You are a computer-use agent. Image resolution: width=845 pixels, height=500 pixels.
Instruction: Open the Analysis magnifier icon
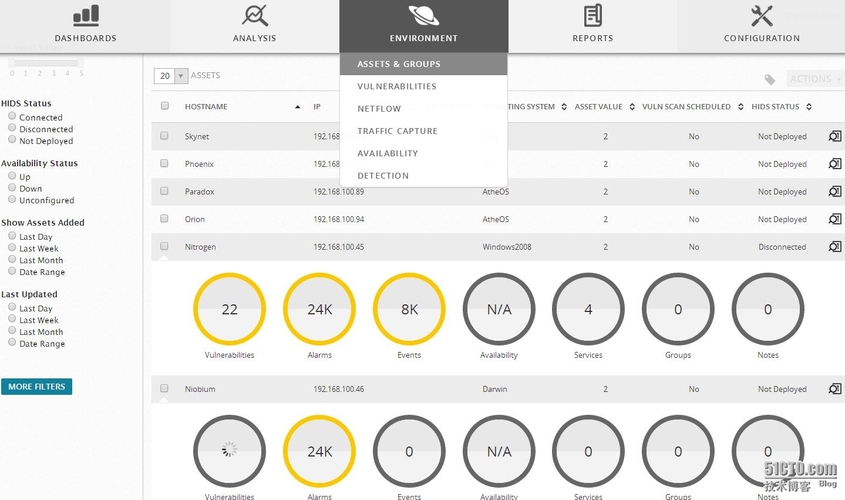click(x=255, y=16)
